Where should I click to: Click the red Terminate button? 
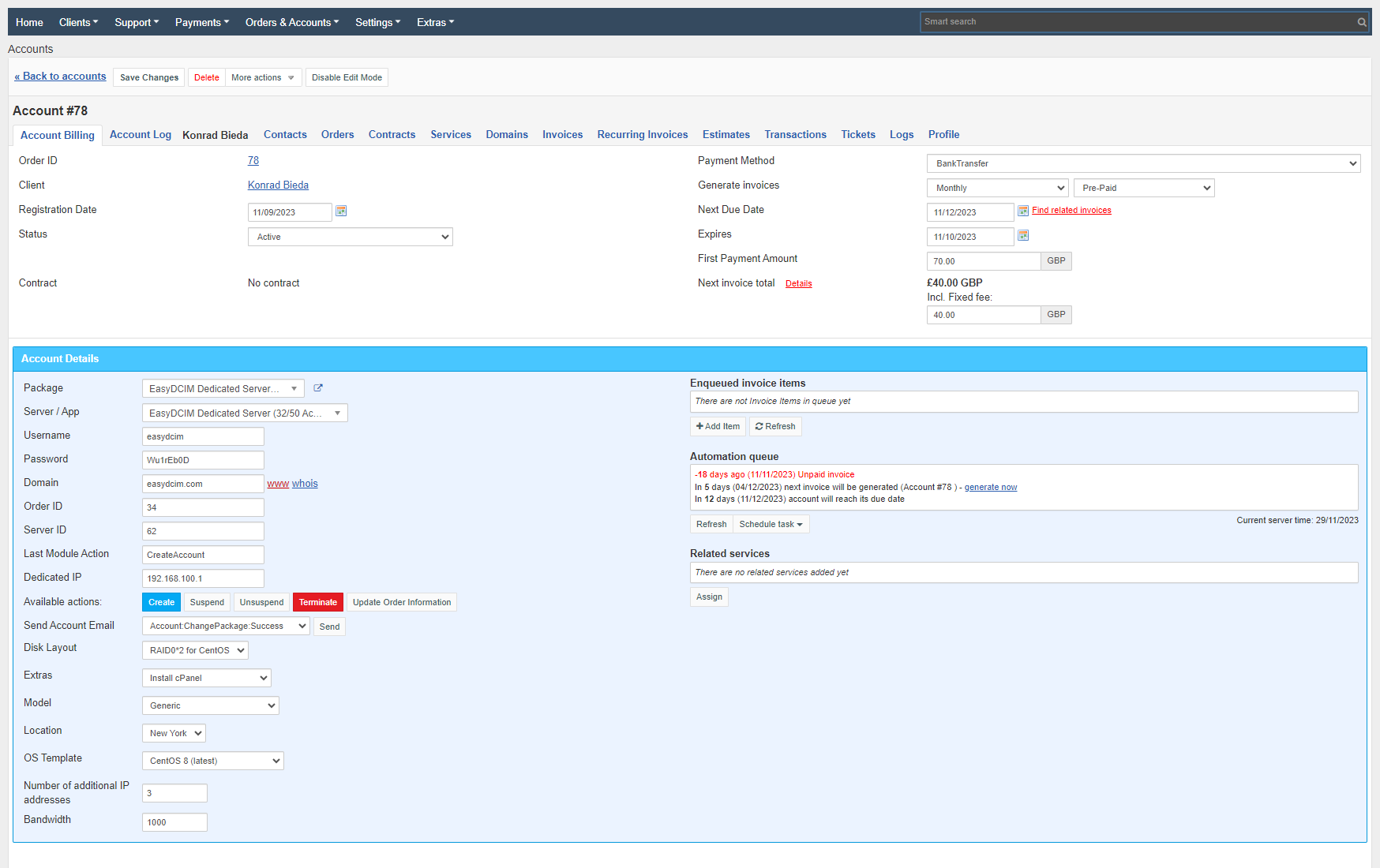pyautogui.click(x=318, y=602)
